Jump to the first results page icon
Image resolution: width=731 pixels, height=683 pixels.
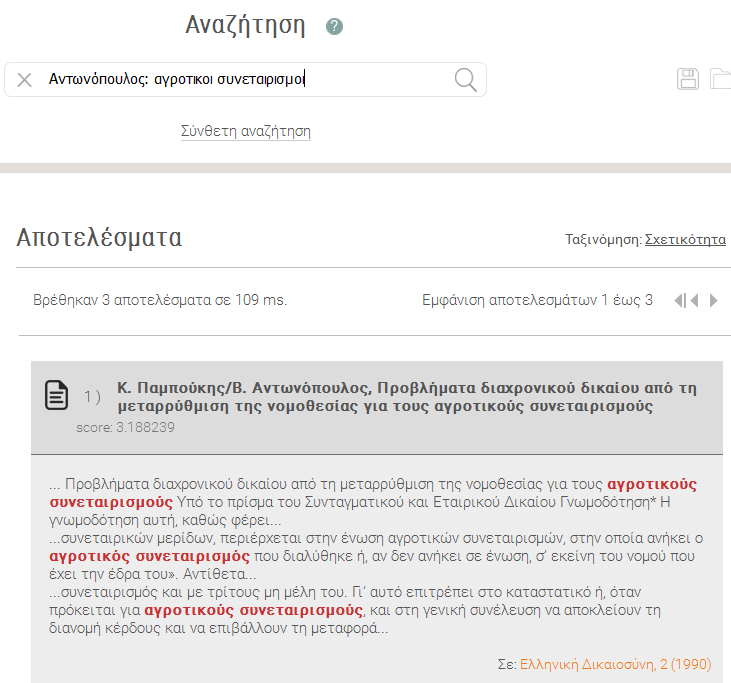pyautogui.click(x=680, y=300)
